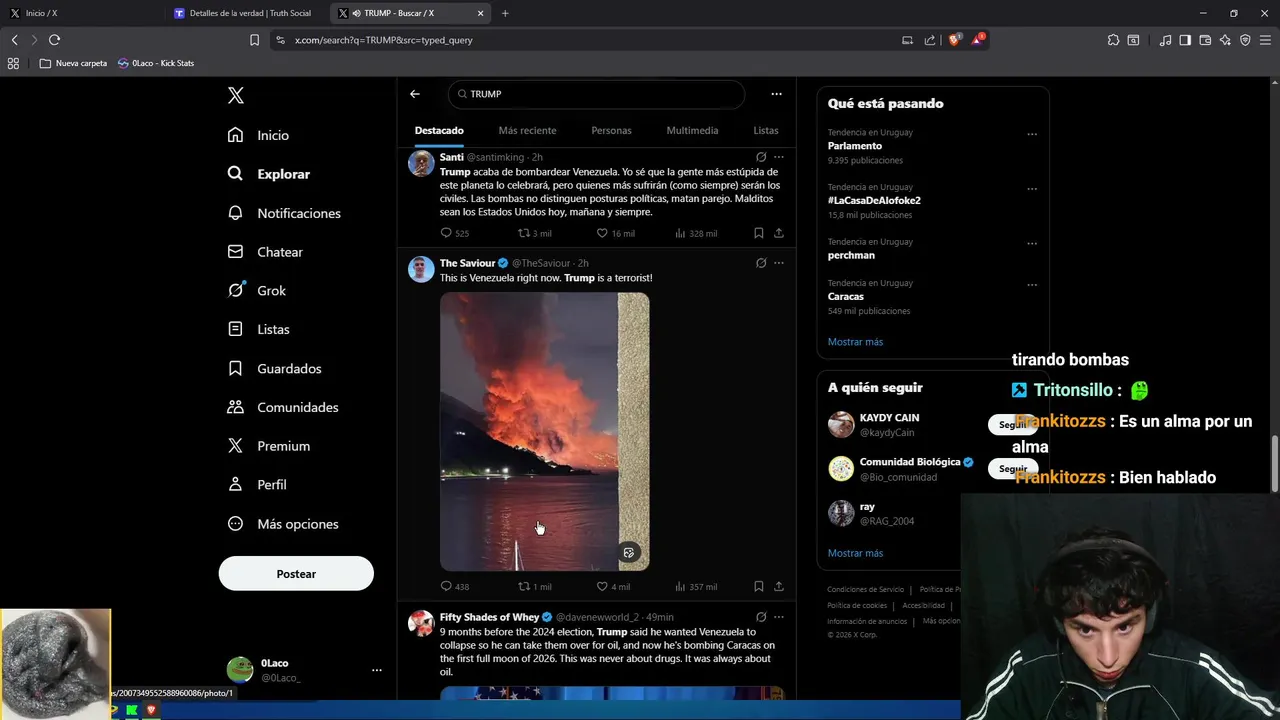Click the Postear button

(x=296, y=574)
